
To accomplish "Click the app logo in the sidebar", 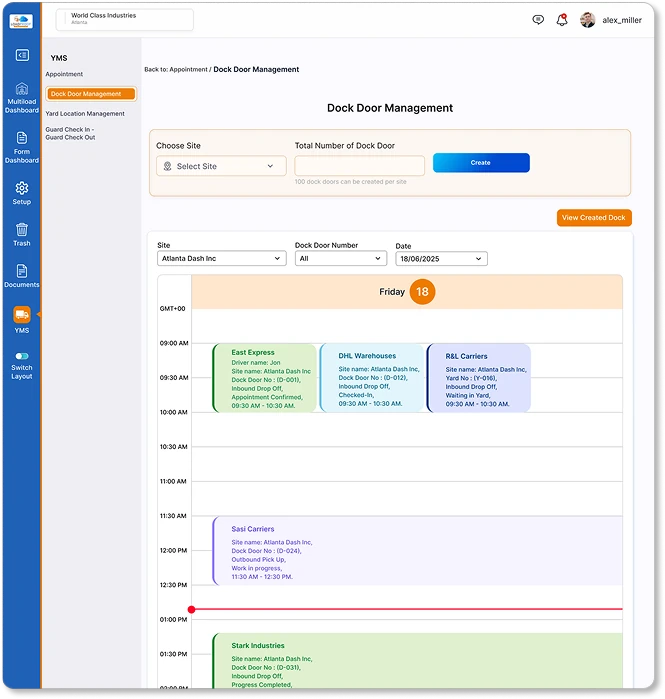I will click(x=21, y=21).
